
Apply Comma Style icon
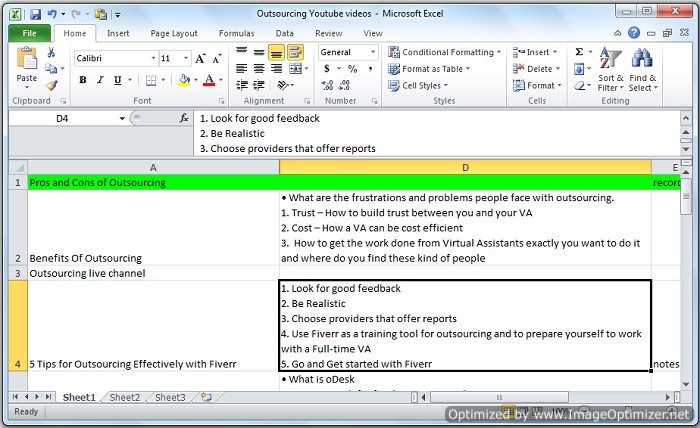click(x=370, y=69)
